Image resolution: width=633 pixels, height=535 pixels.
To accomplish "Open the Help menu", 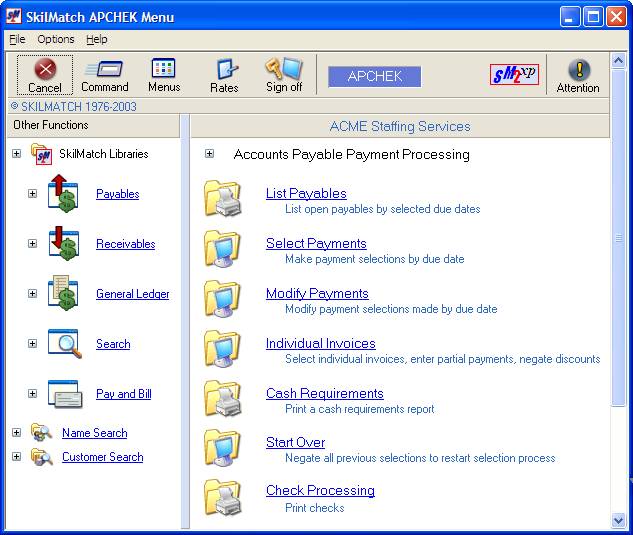I will coord(96,39).
